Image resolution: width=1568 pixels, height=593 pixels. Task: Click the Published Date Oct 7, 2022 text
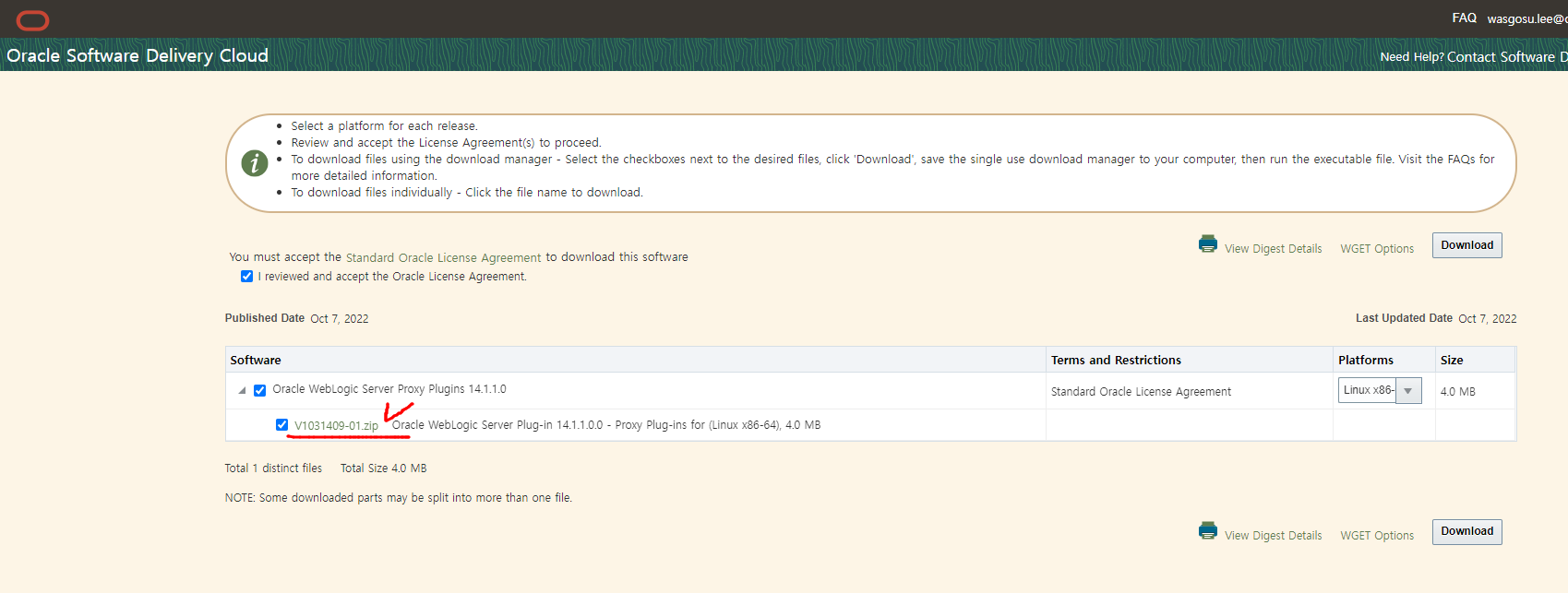point(296,318)
